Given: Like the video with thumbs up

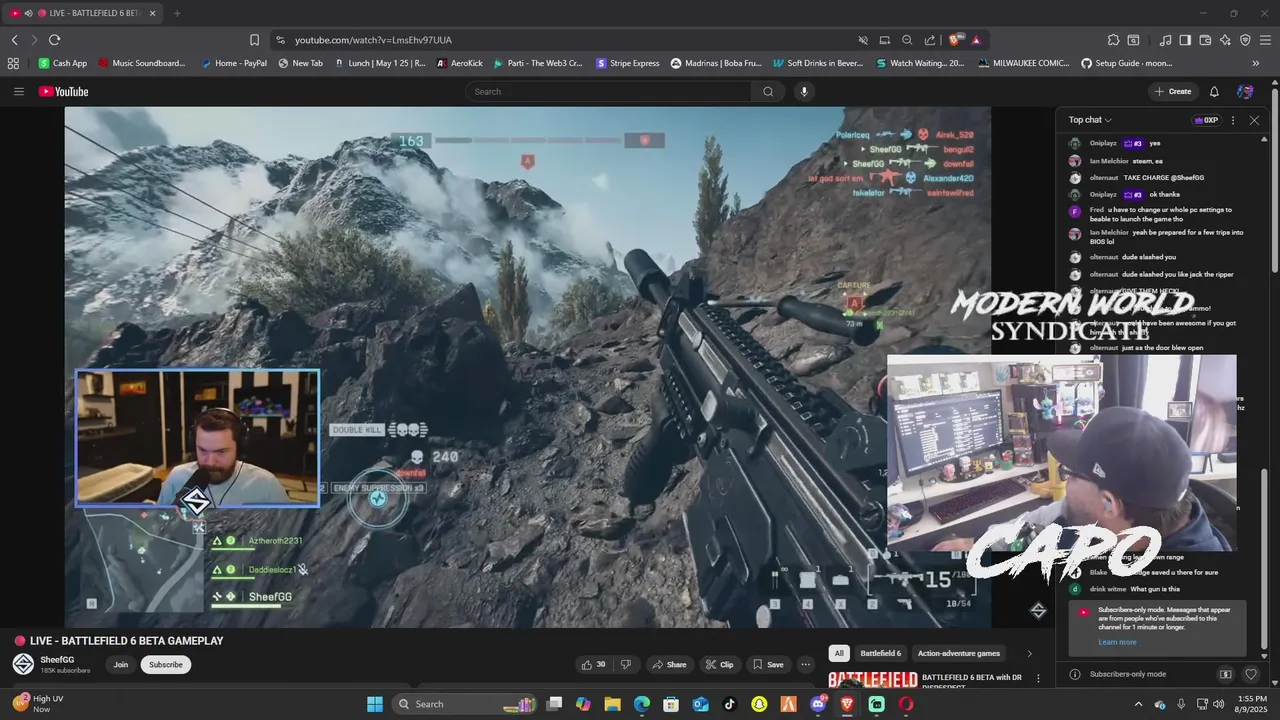Looking at the screenshot, I should point(594,664).
